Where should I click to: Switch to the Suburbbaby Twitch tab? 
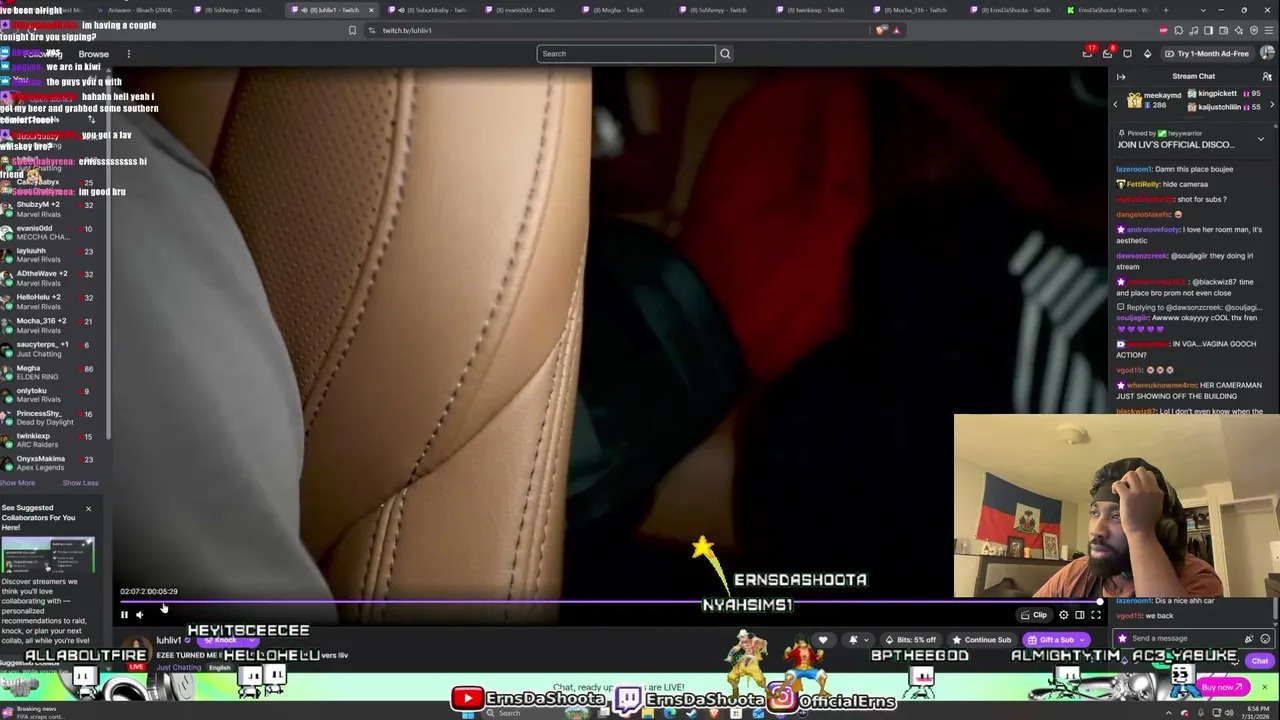[432, 10]
